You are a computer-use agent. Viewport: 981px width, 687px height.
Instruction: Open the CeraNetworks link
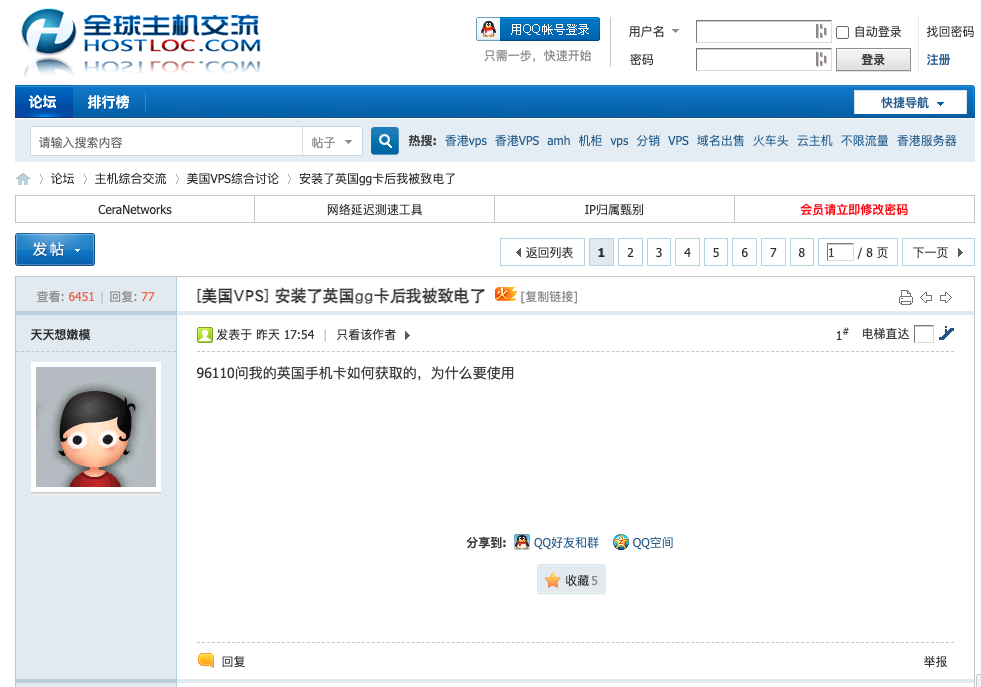pos(135,210)
